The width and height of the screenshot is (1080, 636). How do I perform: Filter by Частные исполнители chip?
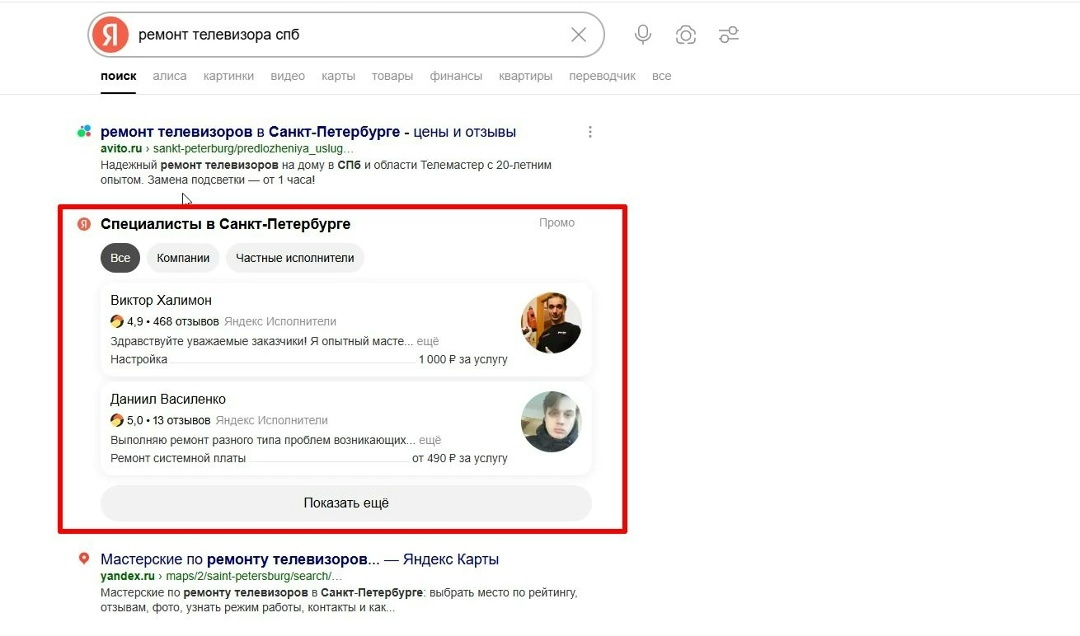click(295, 258)
